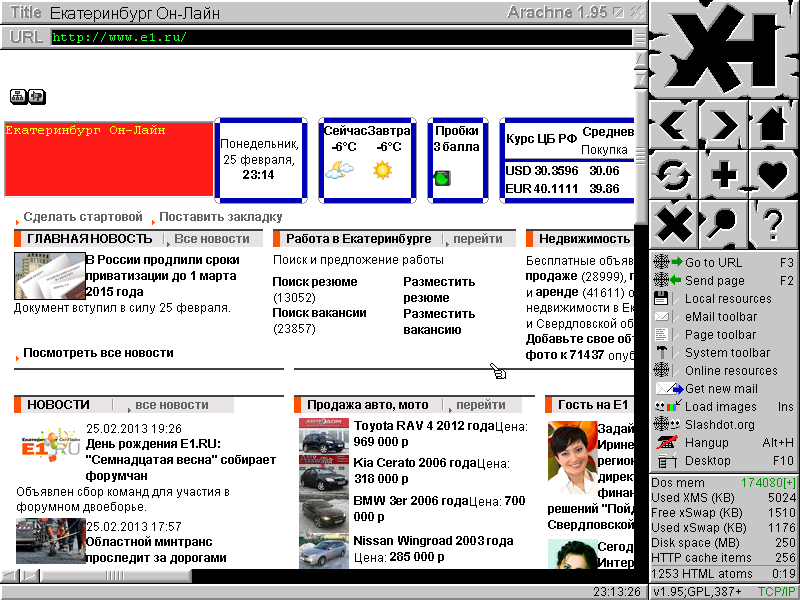The height and width of the screenshot is (600, 800).
Task: Show the eMail toolbar
Action: point(723,317)
